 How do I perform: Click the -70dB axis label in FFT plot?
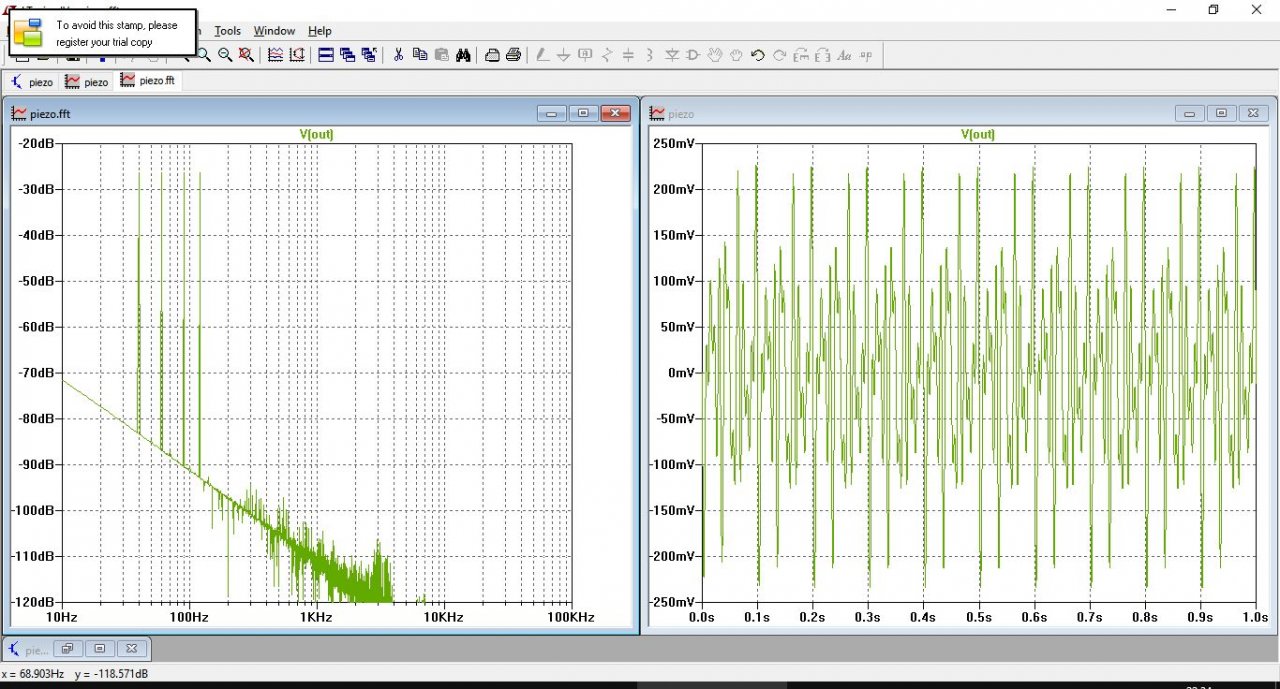[35, 372]
